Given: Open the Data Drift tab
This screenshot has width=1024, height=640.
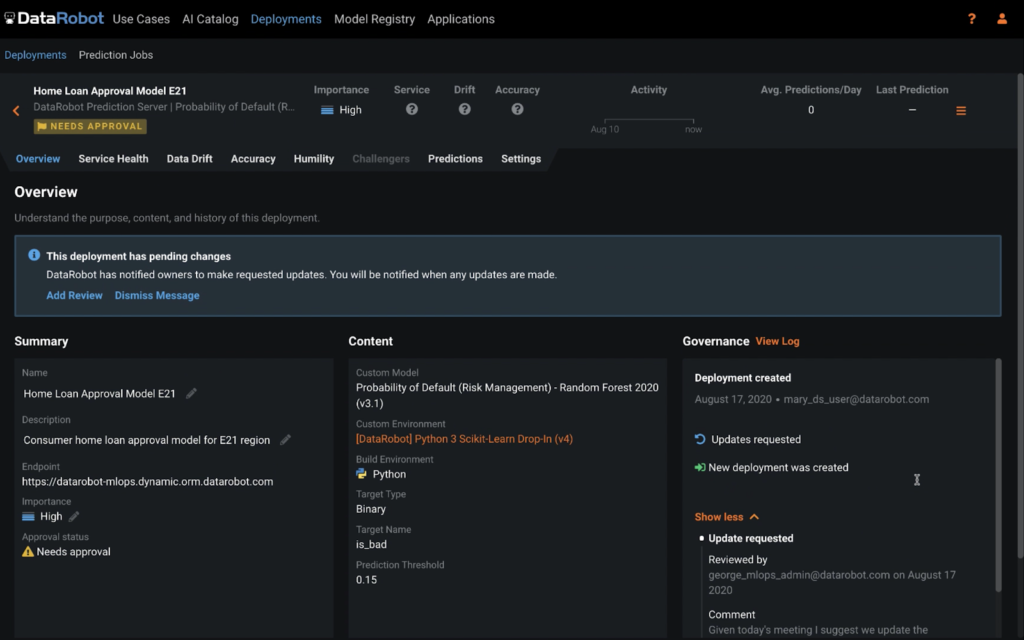Looking at the screenshot, I should [x=189, y=158].
